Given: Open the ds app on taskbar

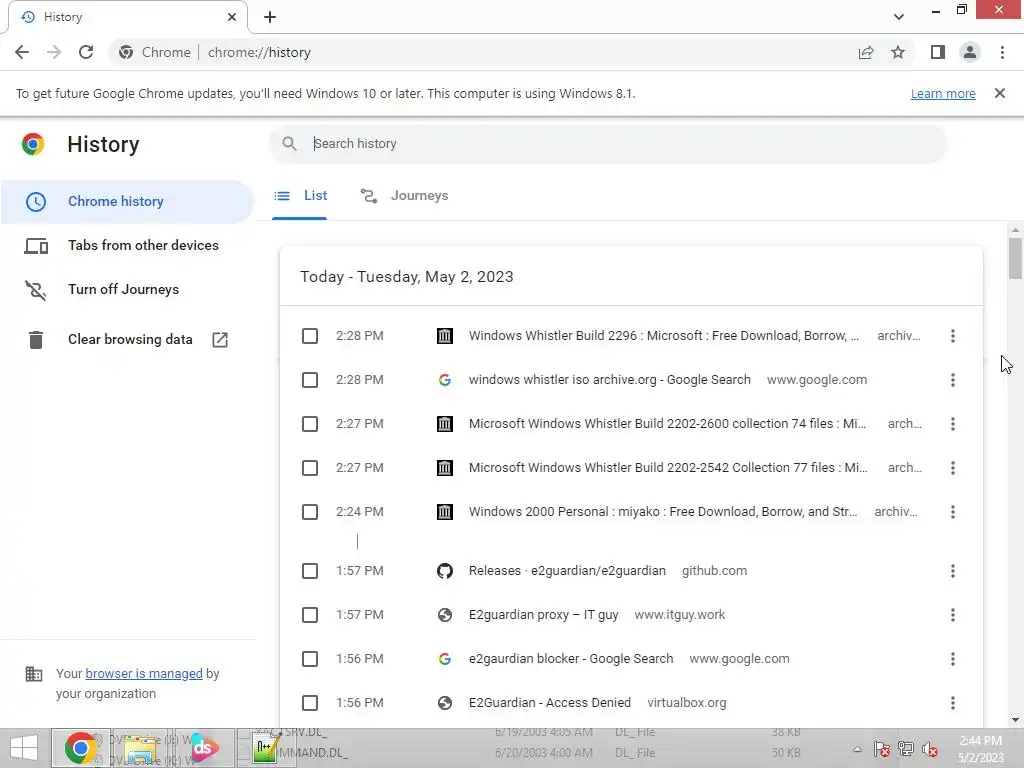Looking at the screenshot, I should (x=203, y=748).
